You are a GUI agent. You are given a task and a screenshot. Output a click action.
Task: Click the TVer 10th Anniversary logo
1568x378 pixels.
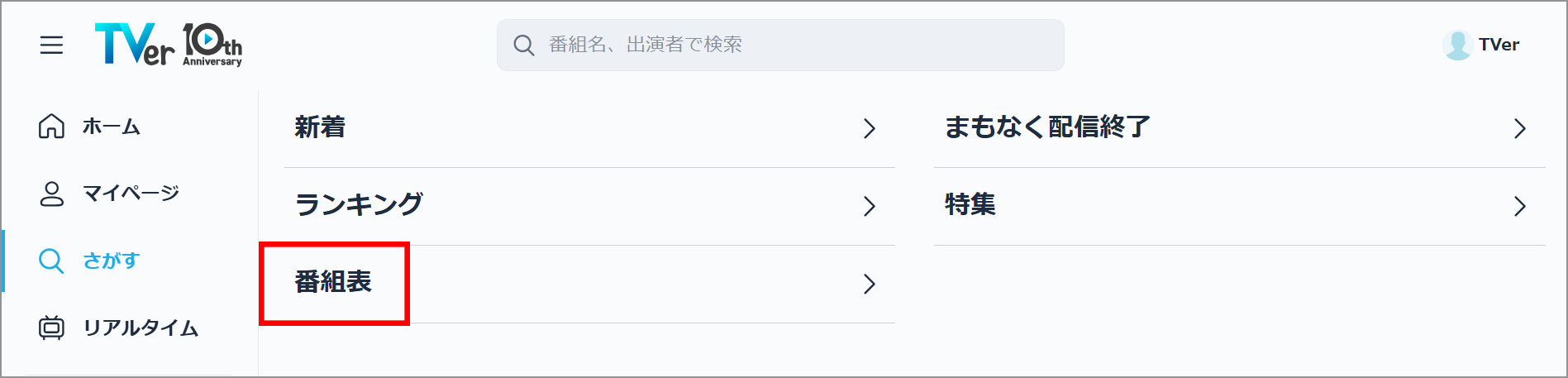(x=169, y=44)
